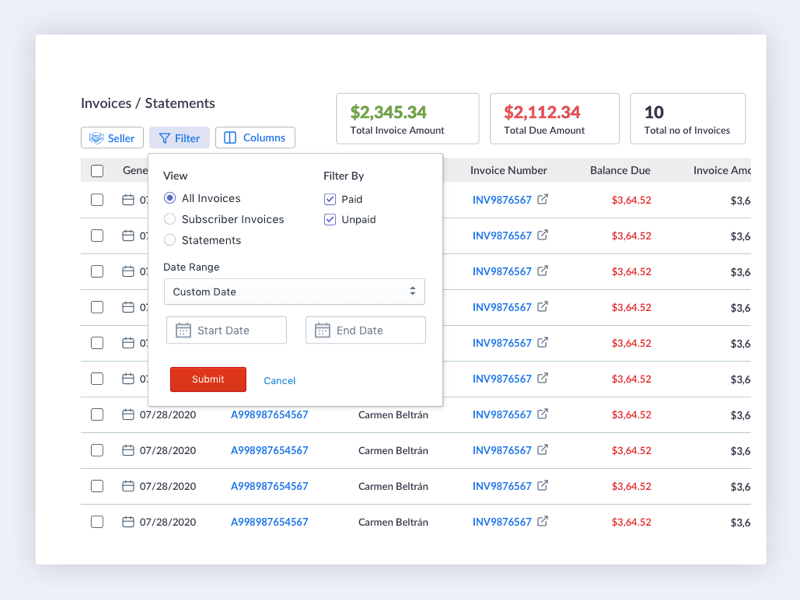Sort by the Invoice Number column header
Viewport: 800px width, 600px height.
pos(508,170)
